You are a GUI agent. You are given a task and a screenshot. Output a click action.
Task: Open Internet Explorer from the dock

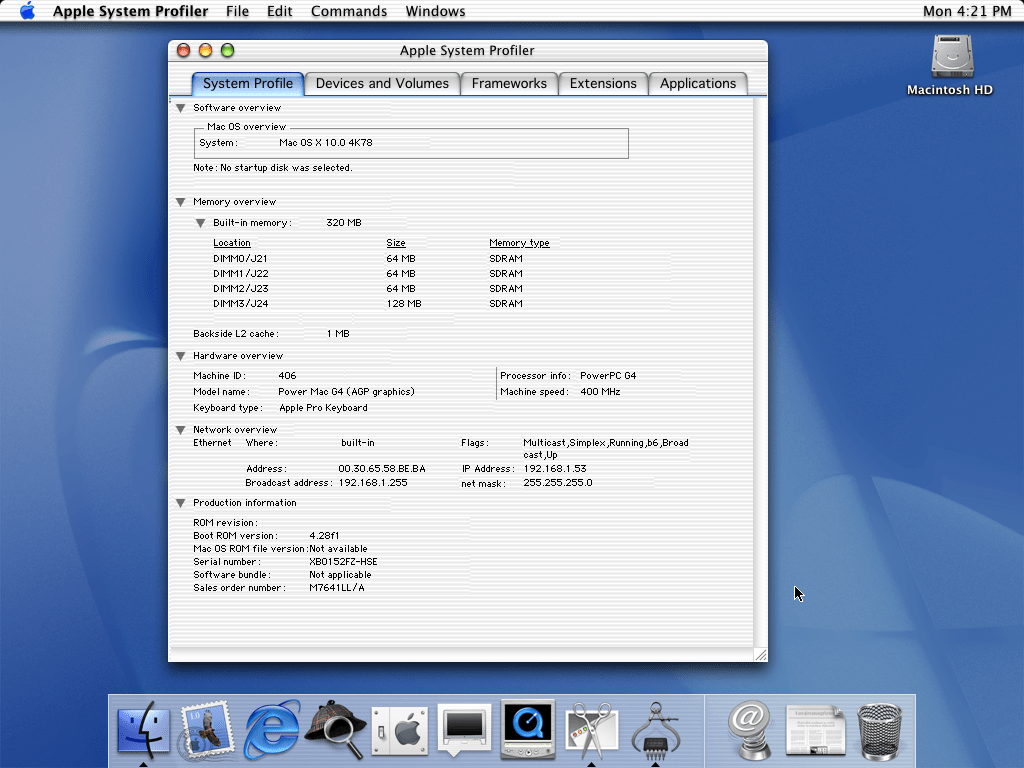(x=271, y=730)
